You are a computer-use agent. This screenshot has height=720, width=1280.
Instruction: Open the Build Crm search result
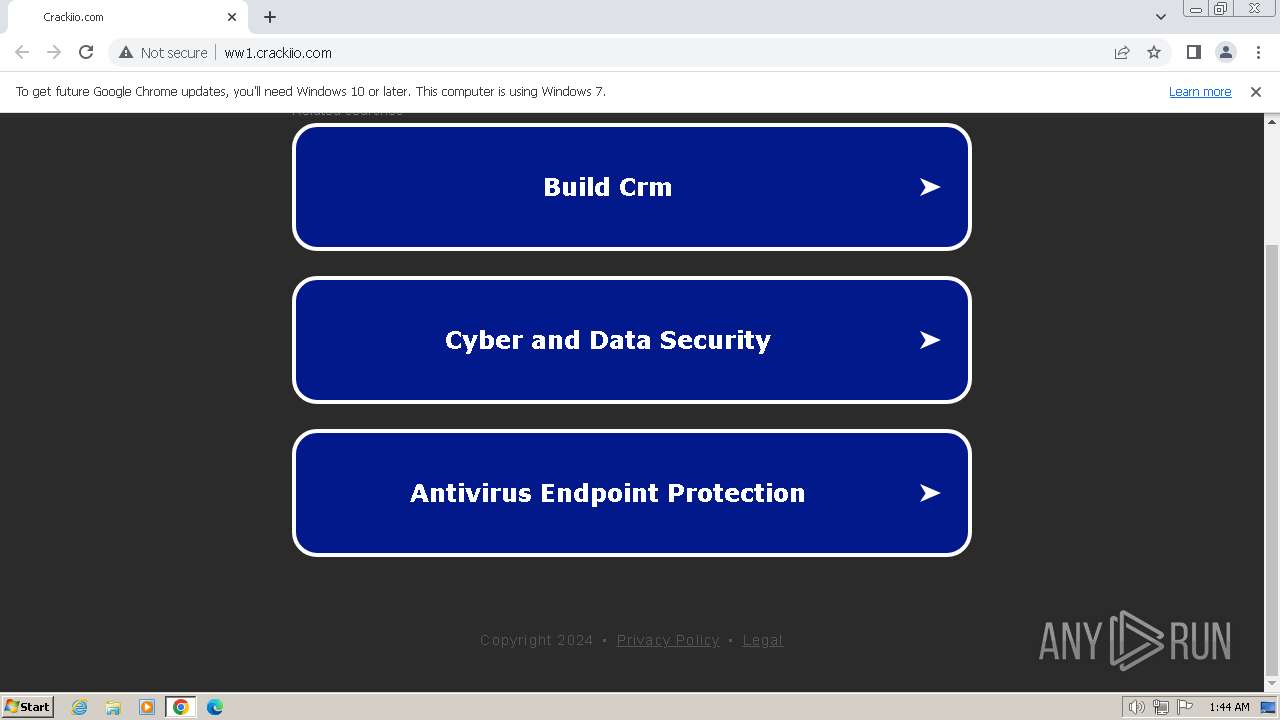pyautogui.click(x=632, y=187)
